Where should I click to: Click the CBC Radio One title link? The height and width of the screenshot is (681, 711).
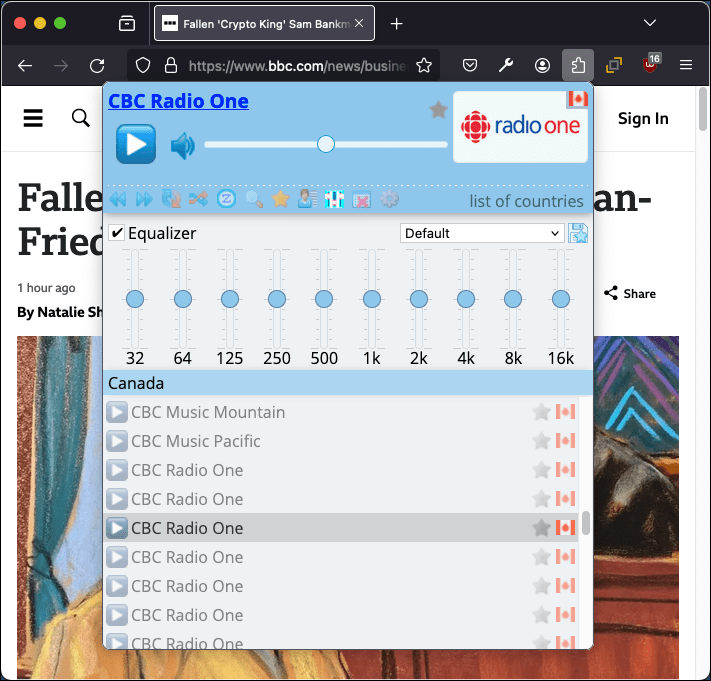click(x=178, y=101)
